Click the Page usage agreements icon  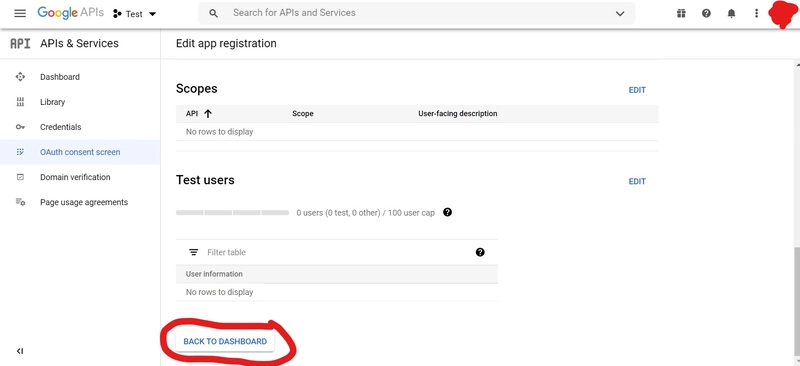point(20,202)
